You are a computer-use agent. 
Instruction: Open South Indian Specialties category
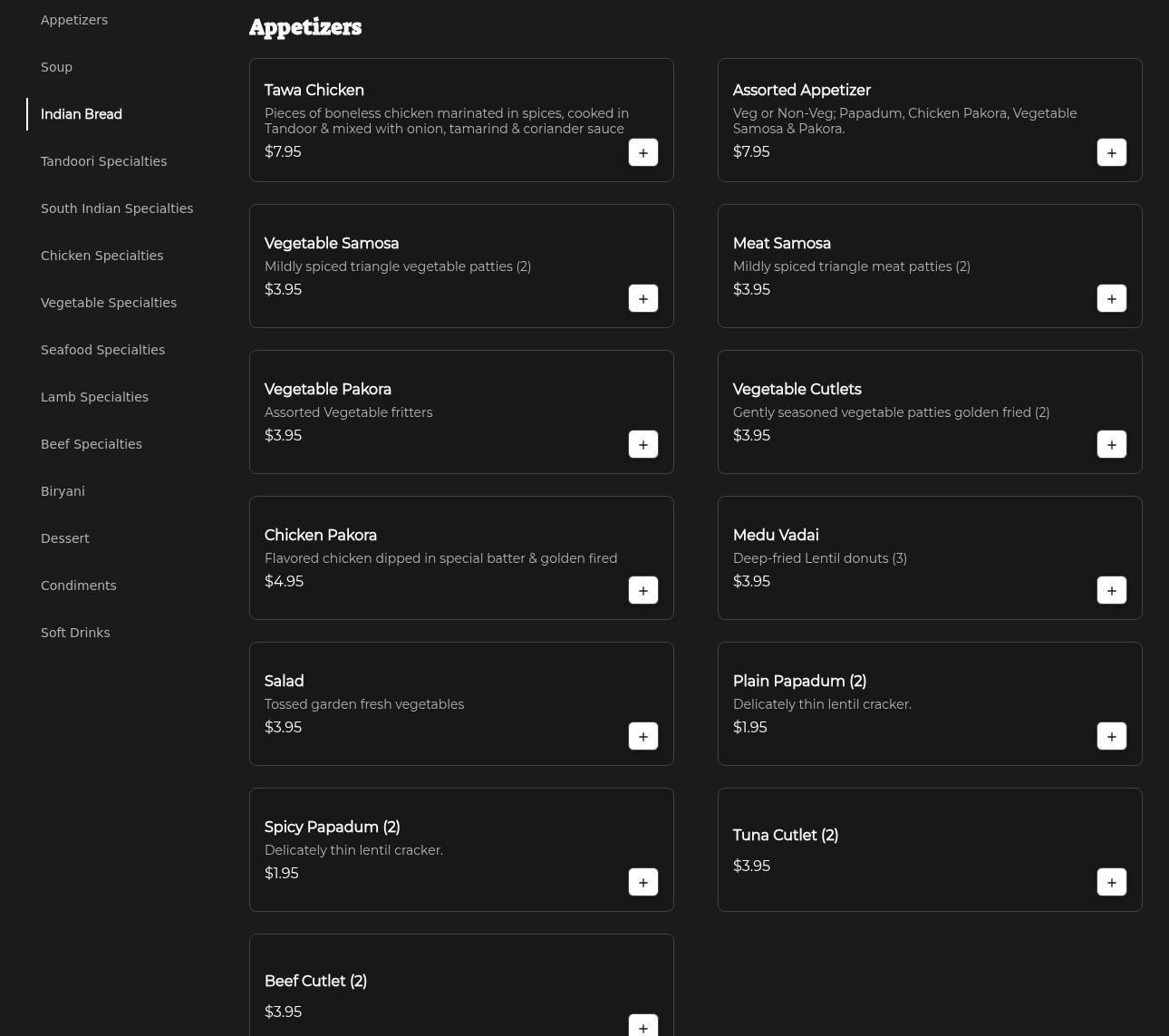point(117,208)
